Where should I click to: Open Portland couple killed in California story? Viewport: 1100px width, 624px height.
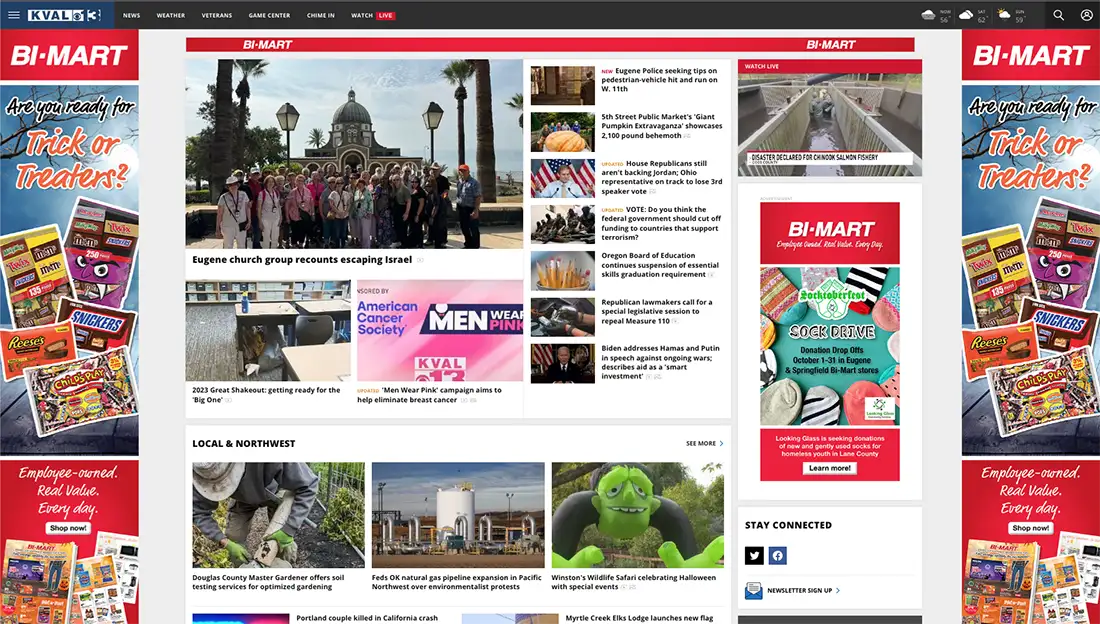click(x=367, y=618)
